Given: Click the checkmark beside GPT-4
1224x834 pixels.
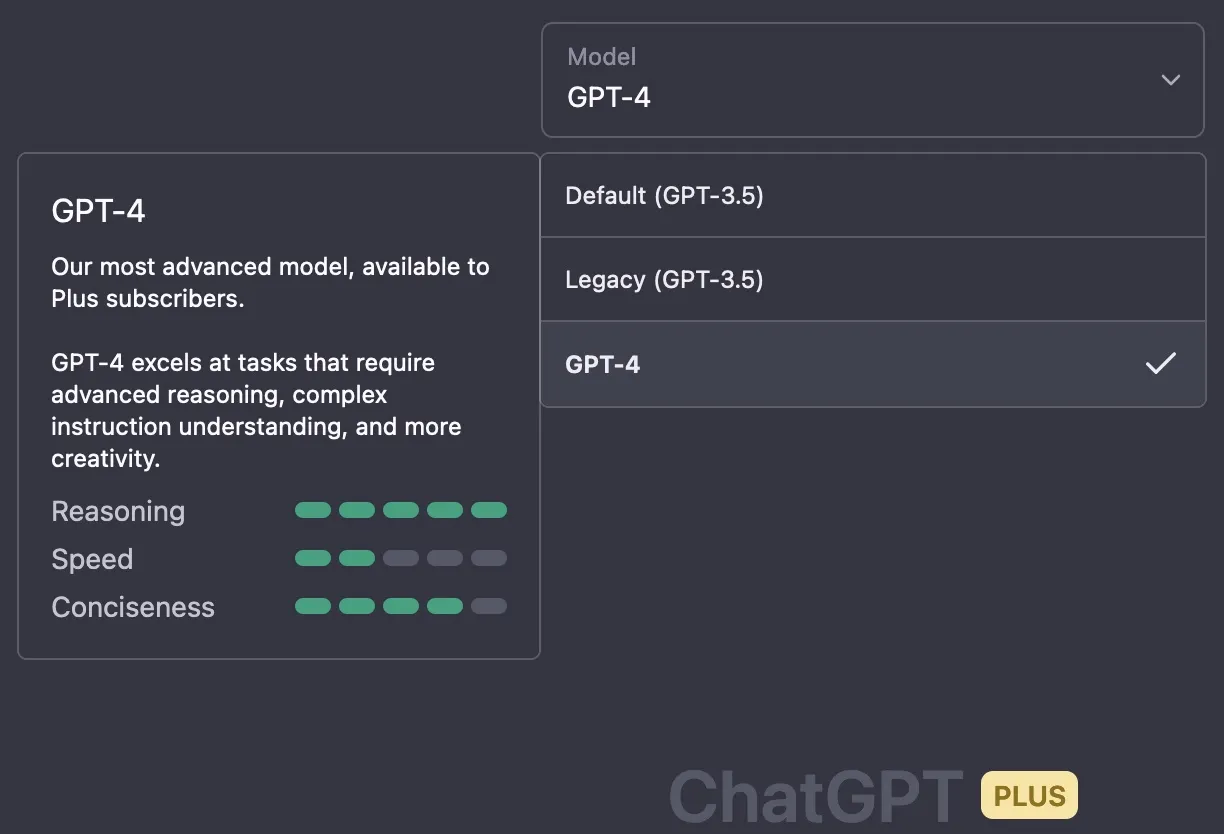Looking at the screenshot, I should point(1161,364).
